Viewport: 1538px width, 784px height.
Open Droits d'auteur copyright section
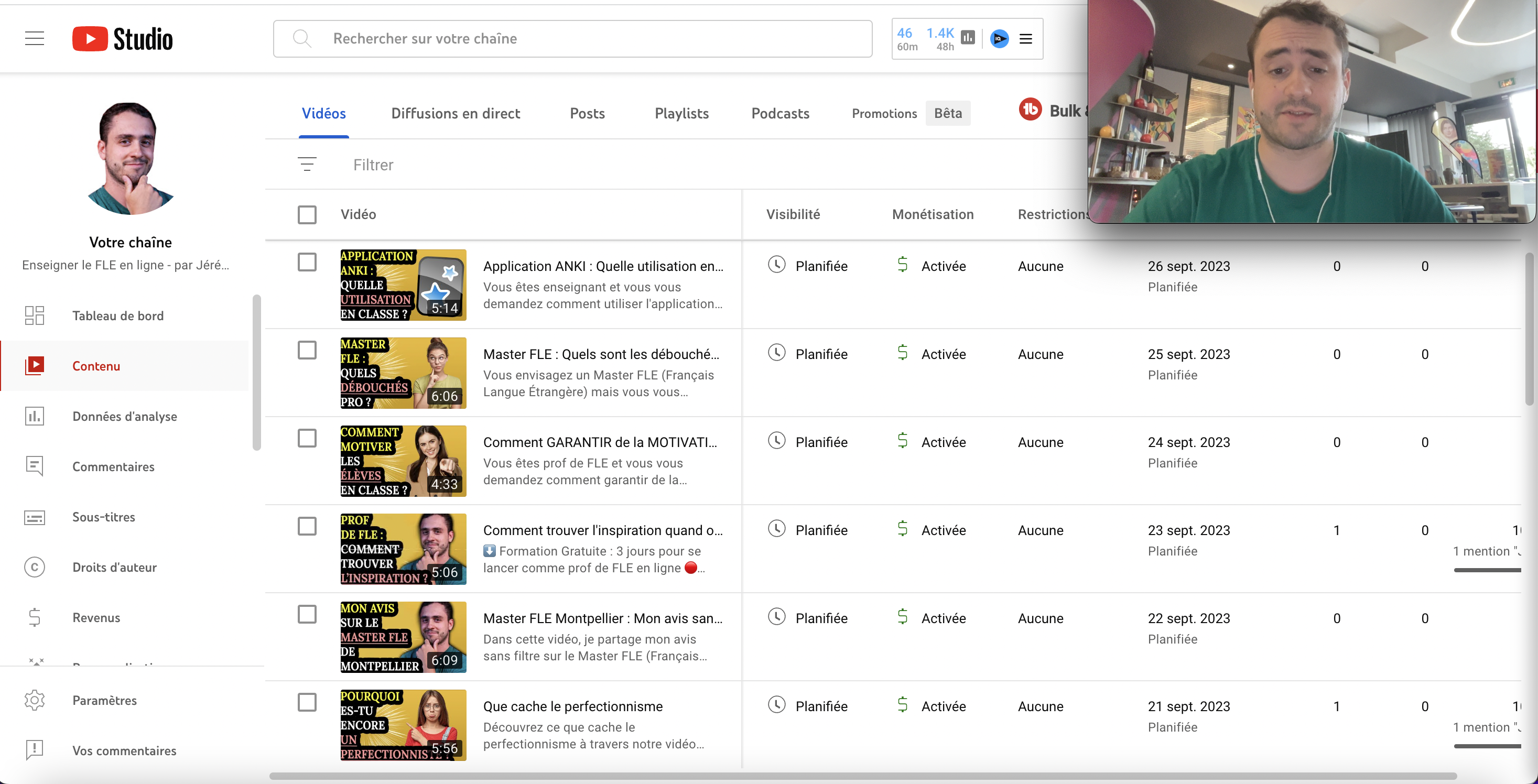[x=114, y=567]
